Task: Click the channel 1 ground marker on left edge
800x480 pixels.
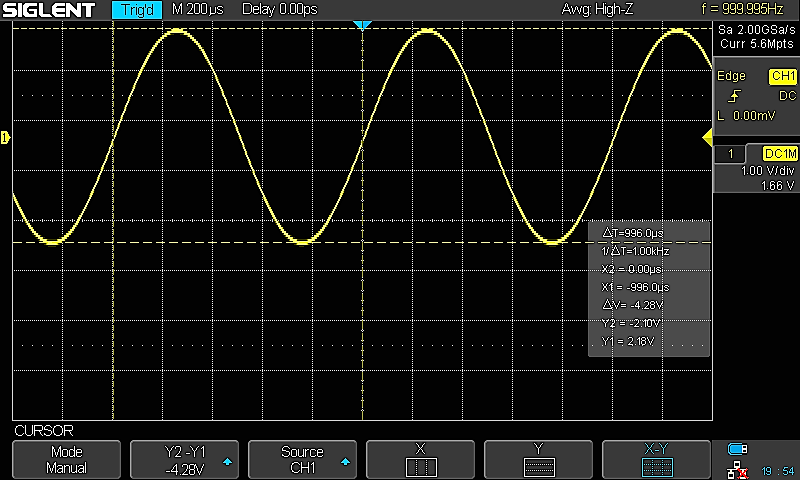Action: click(x=5, y=136)
